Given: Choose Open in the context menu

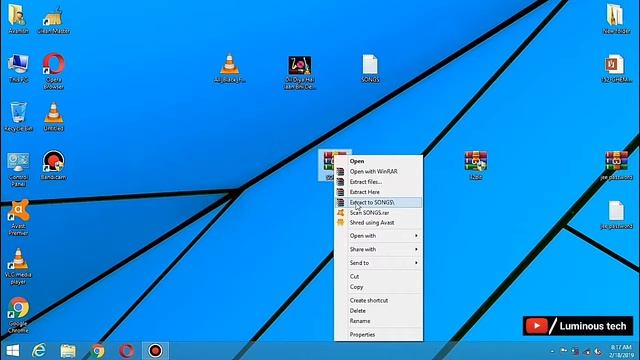Looking at the screenshot, I should (x=378, y=161).
